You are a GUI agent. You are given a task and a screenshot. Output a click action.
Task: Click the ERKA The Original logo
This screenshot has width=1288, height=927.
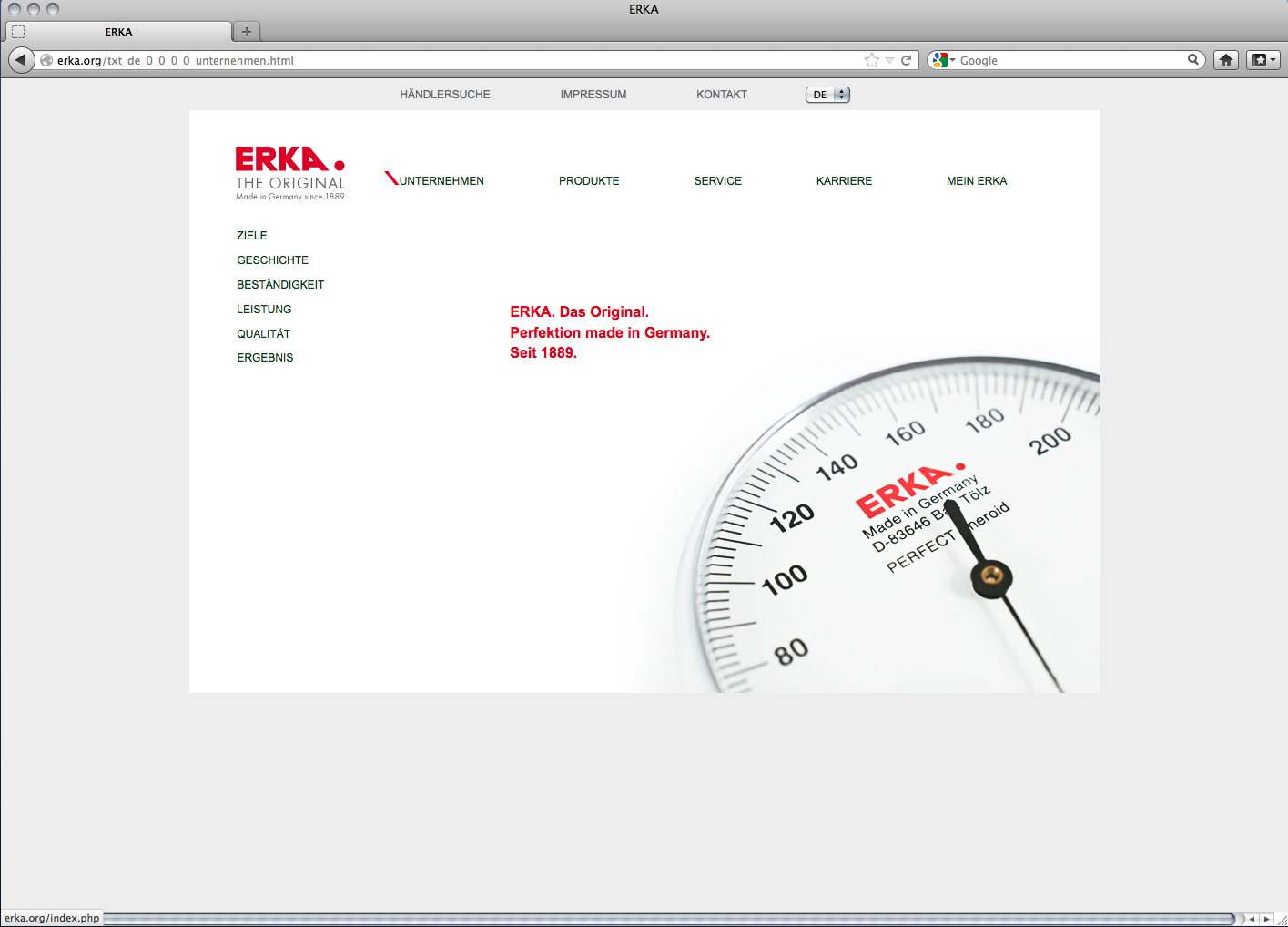[289, 172]
